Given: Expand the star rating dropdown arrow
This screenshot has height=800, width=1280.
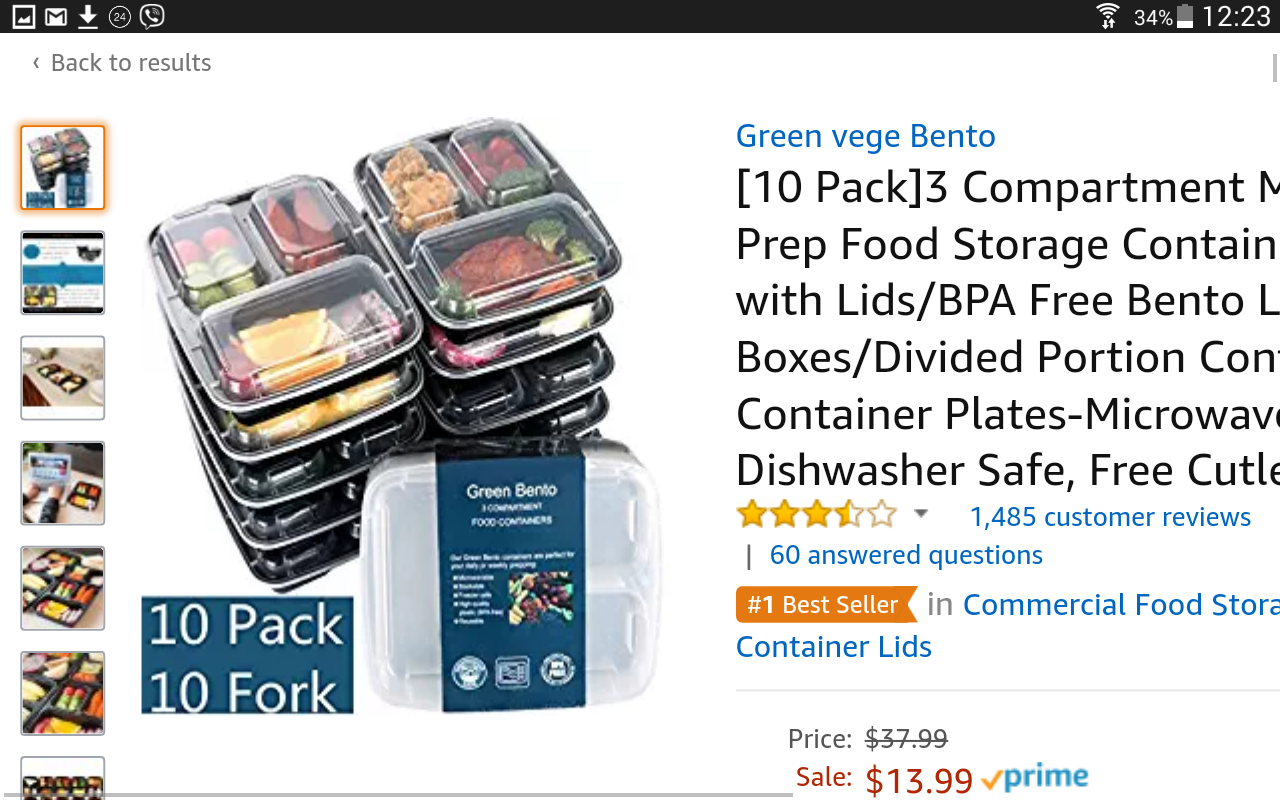Looking at the screenshot, I should (x=921, y=514).
